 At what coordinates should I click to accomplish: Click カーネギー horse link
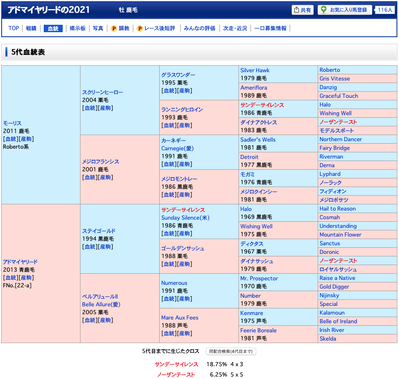pyautogui.click(x=173, y=140)
